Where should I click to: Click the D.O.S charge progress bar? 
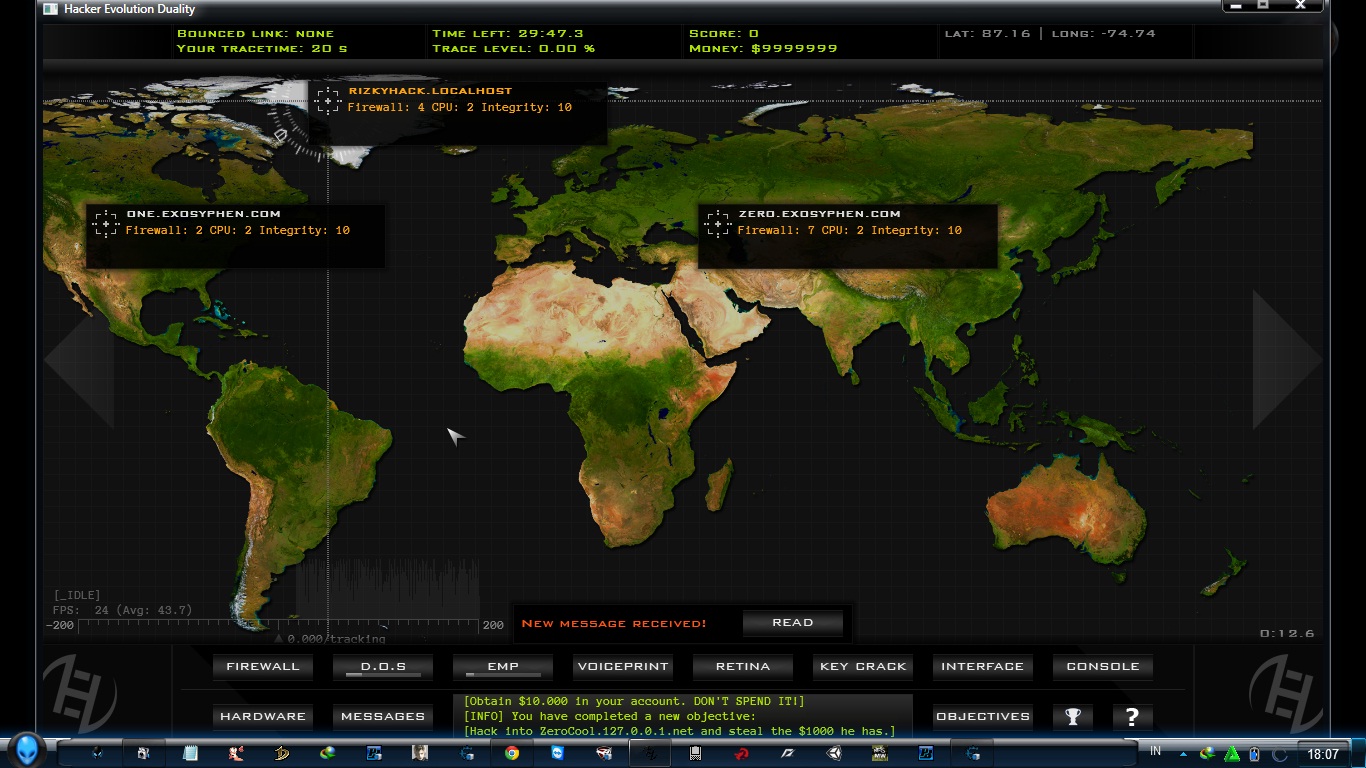(383, 675)
